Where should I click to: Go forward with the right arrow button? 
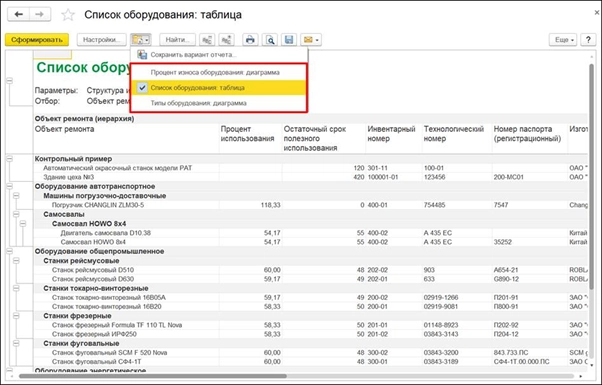(40, 15)
